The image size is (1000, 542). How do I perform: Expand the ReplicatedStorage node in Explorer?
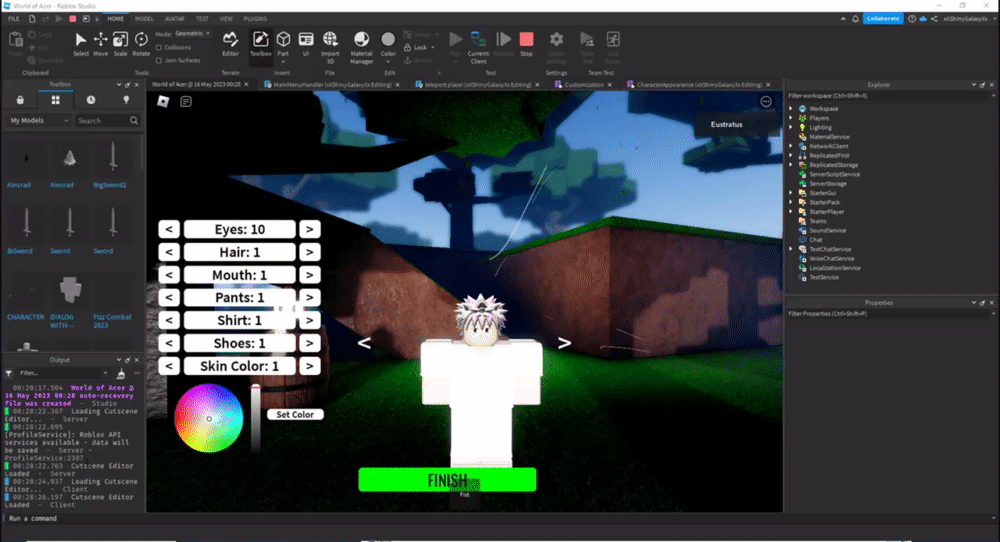791,165
